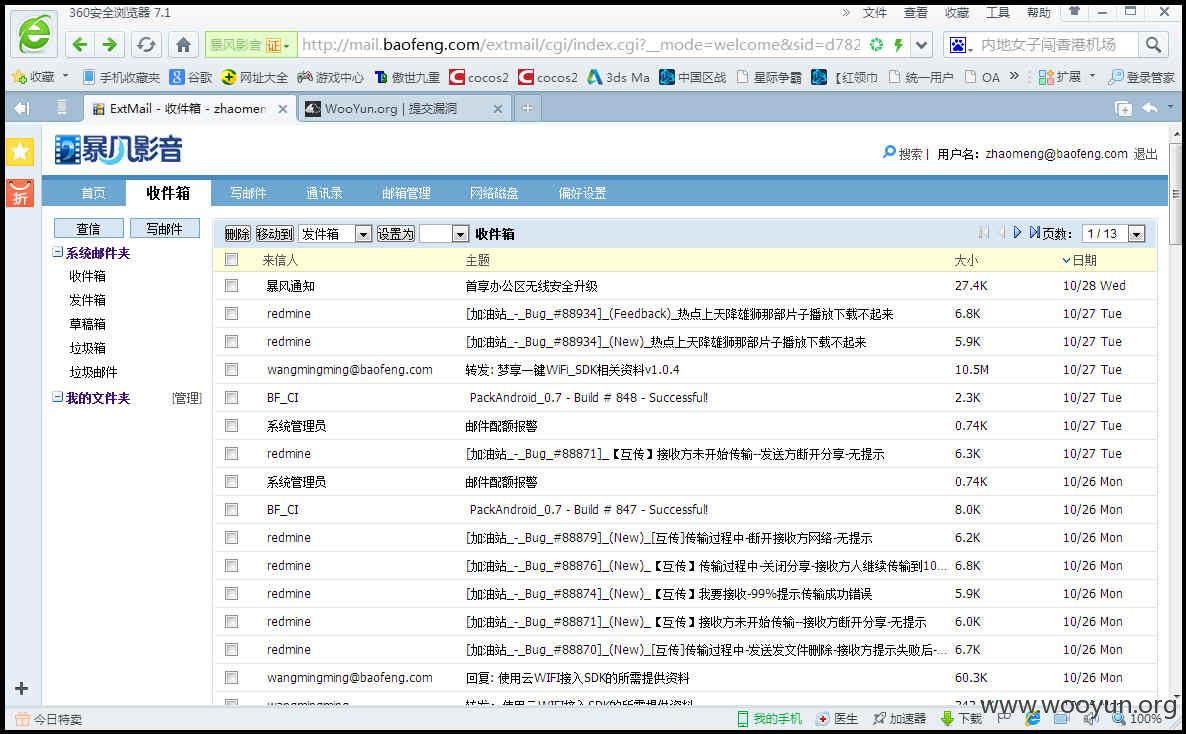
Task: Go to browser home page icon
Action: tap(183, 45)
